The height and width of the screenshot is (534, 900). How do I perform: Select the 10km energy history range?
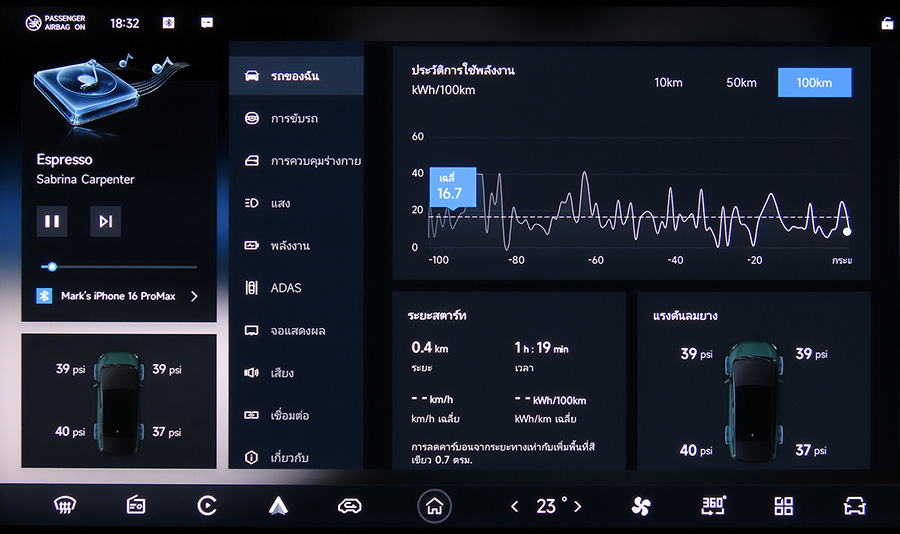tap(668, 82)
